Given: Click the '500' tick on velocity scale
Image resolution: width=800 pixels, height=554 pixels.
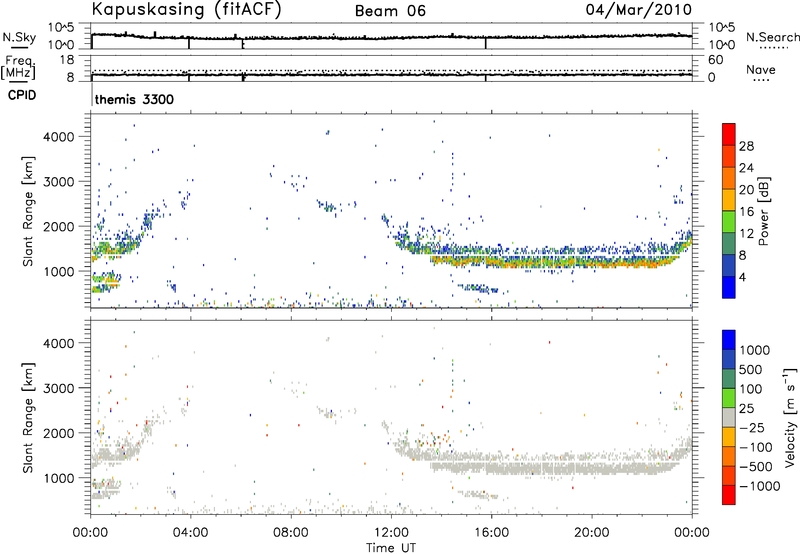Looking at the screenshot, I should point(753,369).
